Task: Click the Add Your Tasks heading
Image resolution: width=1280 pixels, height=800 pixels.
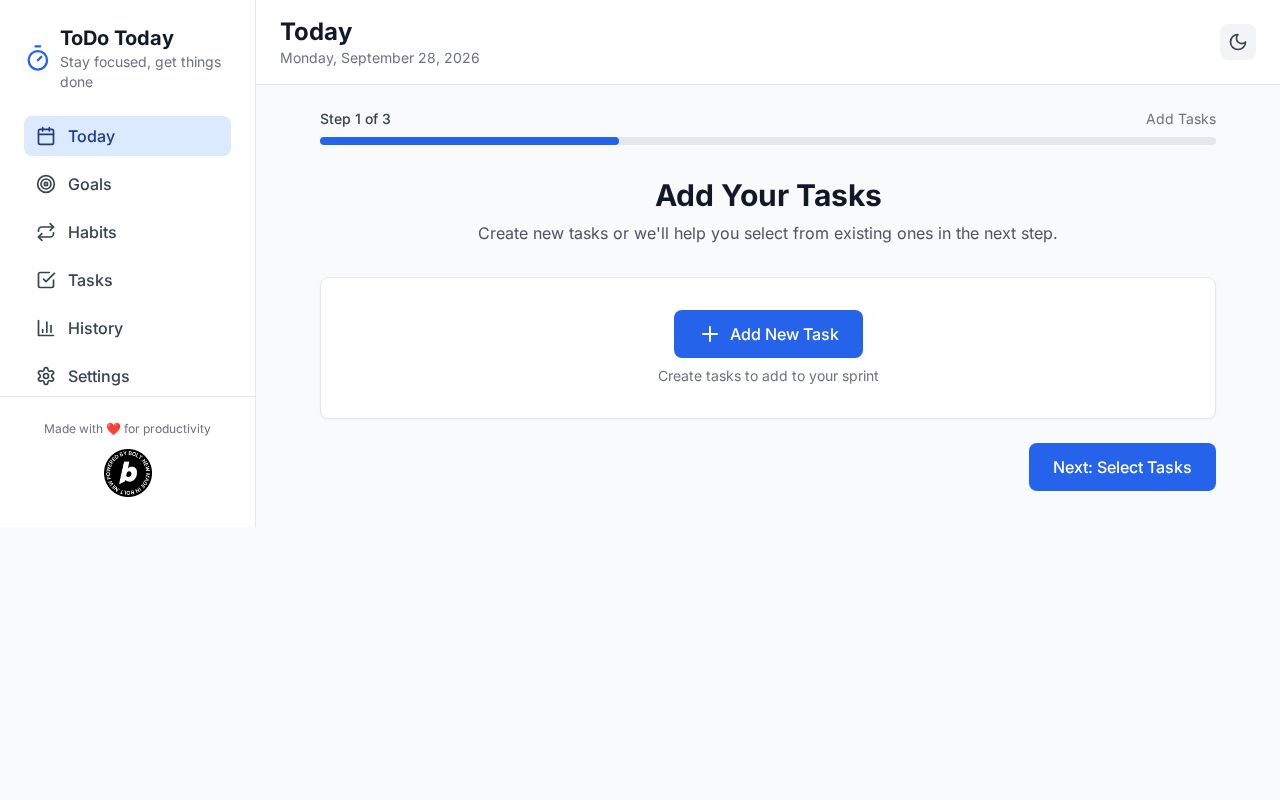Action: (x=768, y=195)
